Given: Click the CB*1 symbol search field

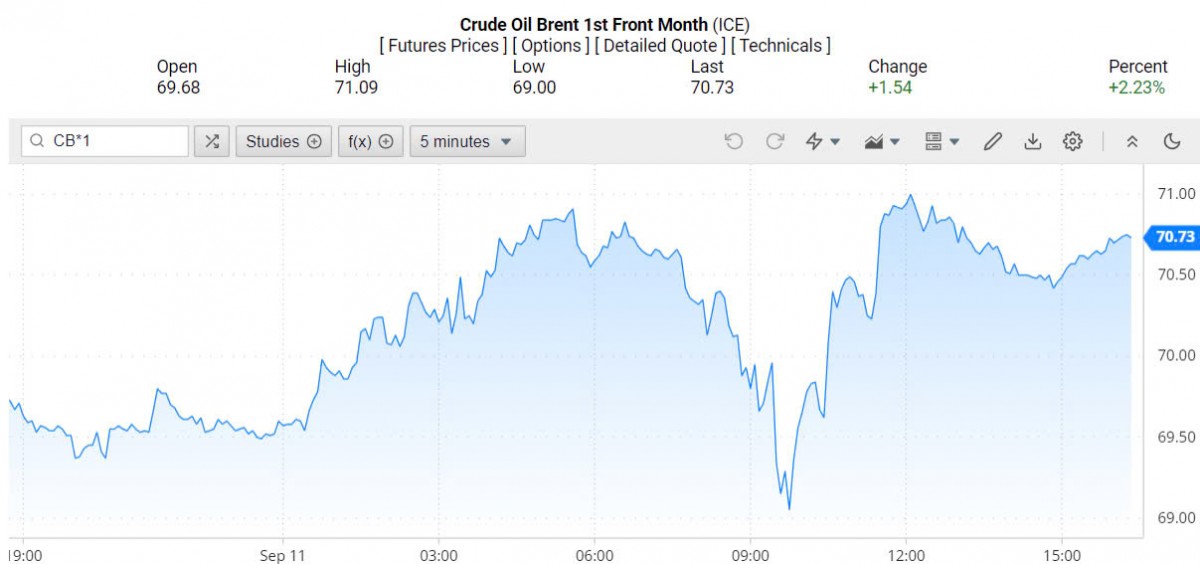Looking at the screenshot, I should pos(105,142).
